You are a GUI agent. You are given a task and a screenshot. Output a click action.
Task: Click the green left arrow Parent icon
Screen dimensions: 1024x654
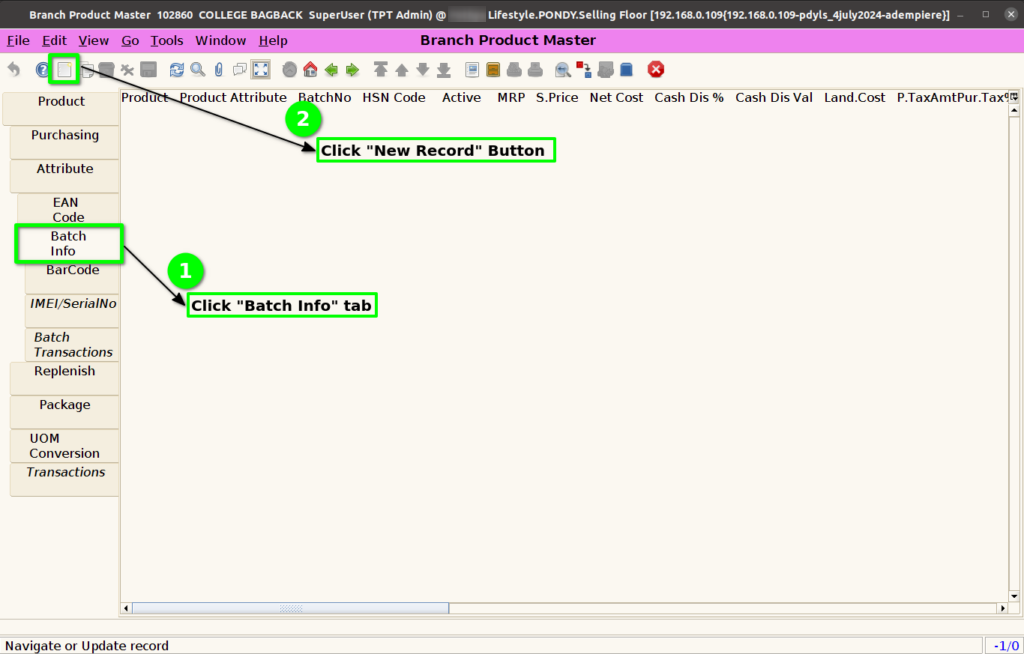(331, 69)
